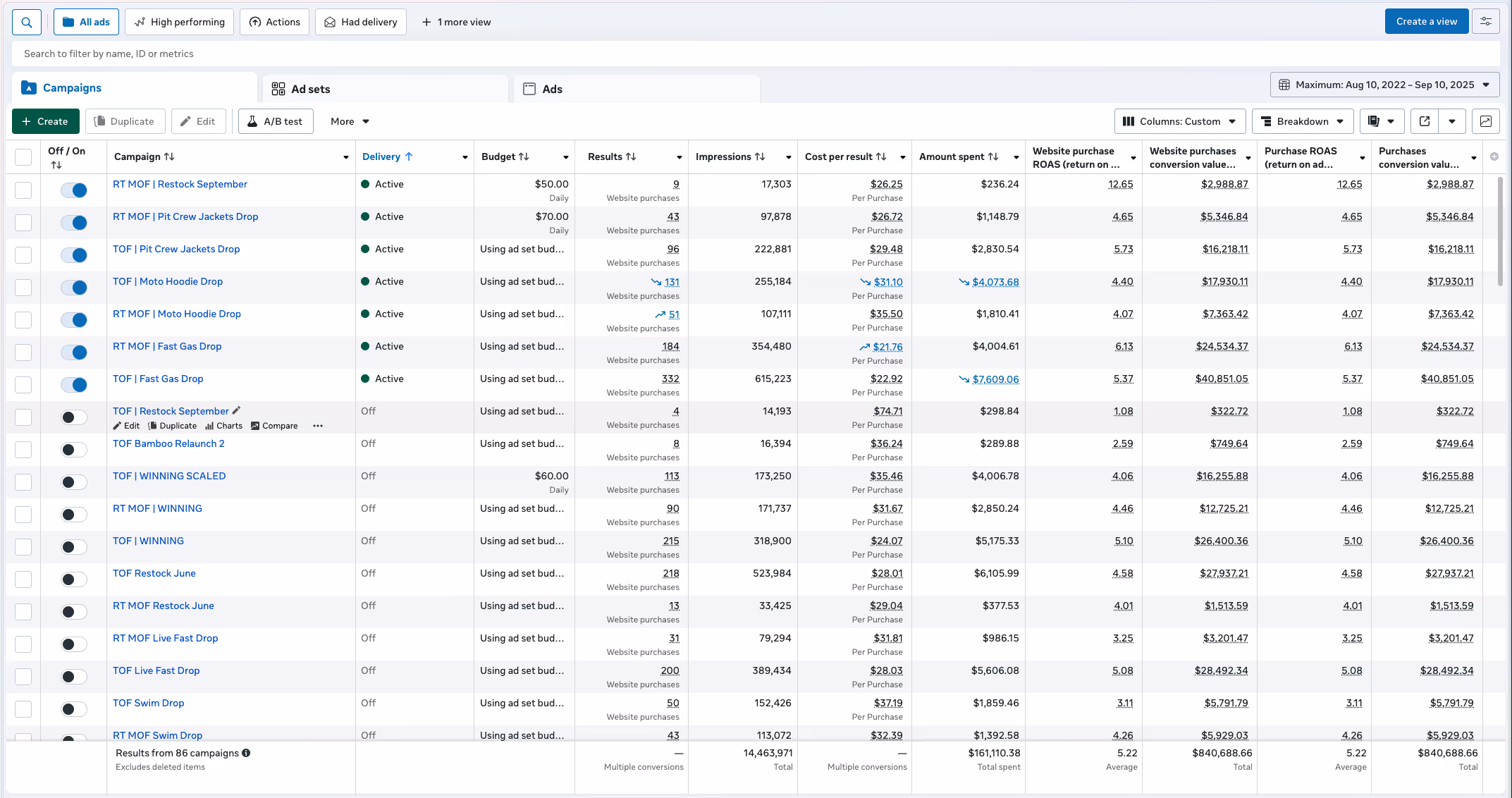Open three-dots menu on TOF | Restock September row
The image size is (1512, 798).
(x=318, y=426)
